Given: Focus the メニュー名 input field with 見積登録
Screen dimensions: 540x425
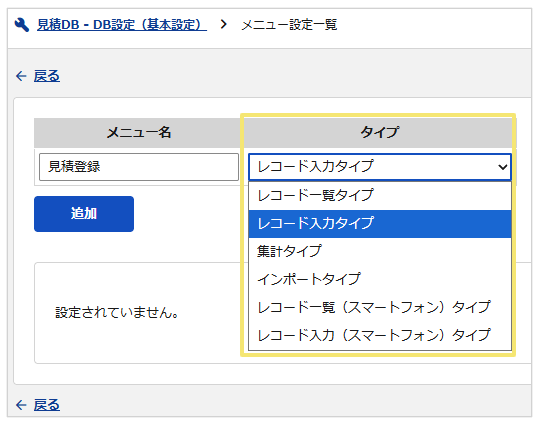Looking at the screenshot, I should pos(139,167).
